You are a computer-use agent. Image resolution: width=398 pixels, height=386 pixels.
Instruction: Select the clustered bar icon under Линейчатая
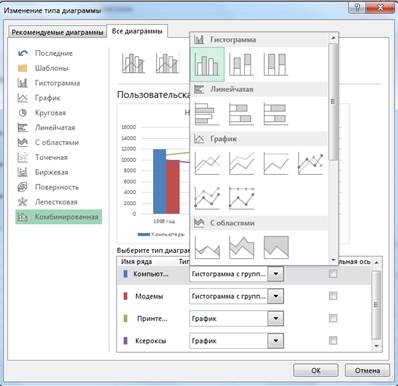click(207, 114)
